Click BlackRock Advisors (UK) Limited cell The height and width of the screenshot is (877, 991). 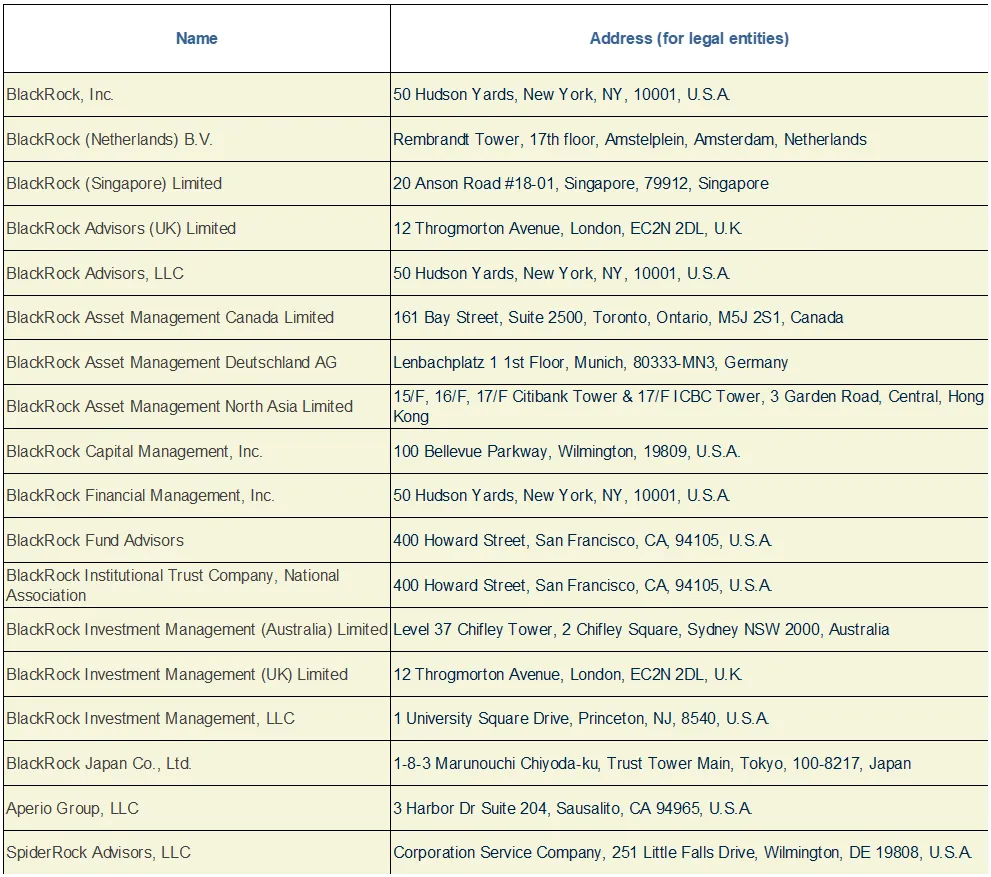click(197, 228)
